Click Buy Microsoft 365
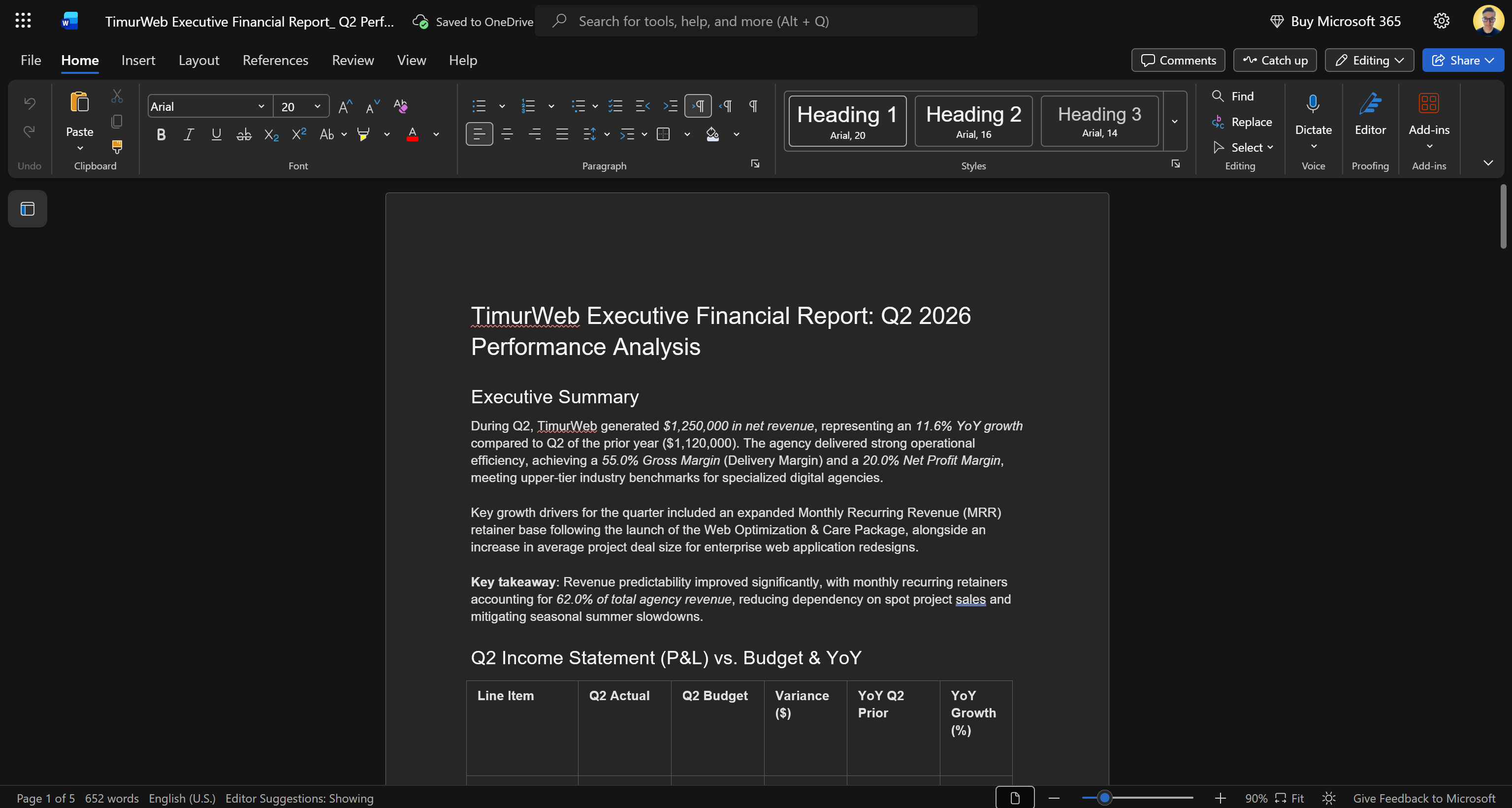1512x808 pixels. coord(1335,21)
